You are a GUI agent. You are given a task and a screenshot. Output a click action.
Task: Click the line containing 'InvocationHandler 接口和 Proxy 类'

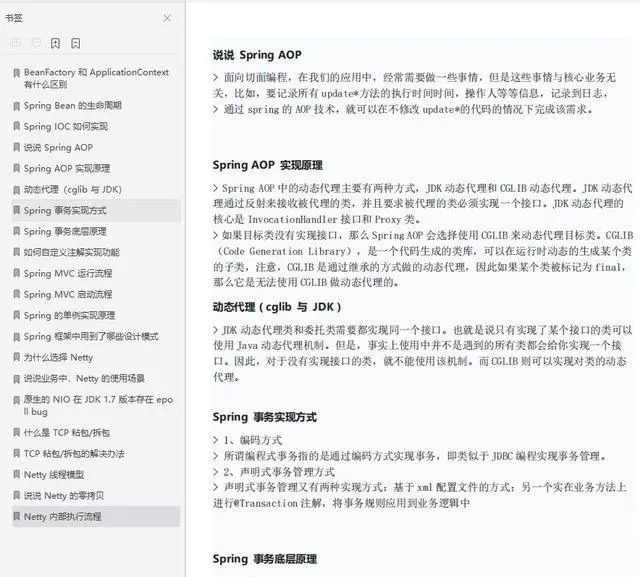pos(317,220)
